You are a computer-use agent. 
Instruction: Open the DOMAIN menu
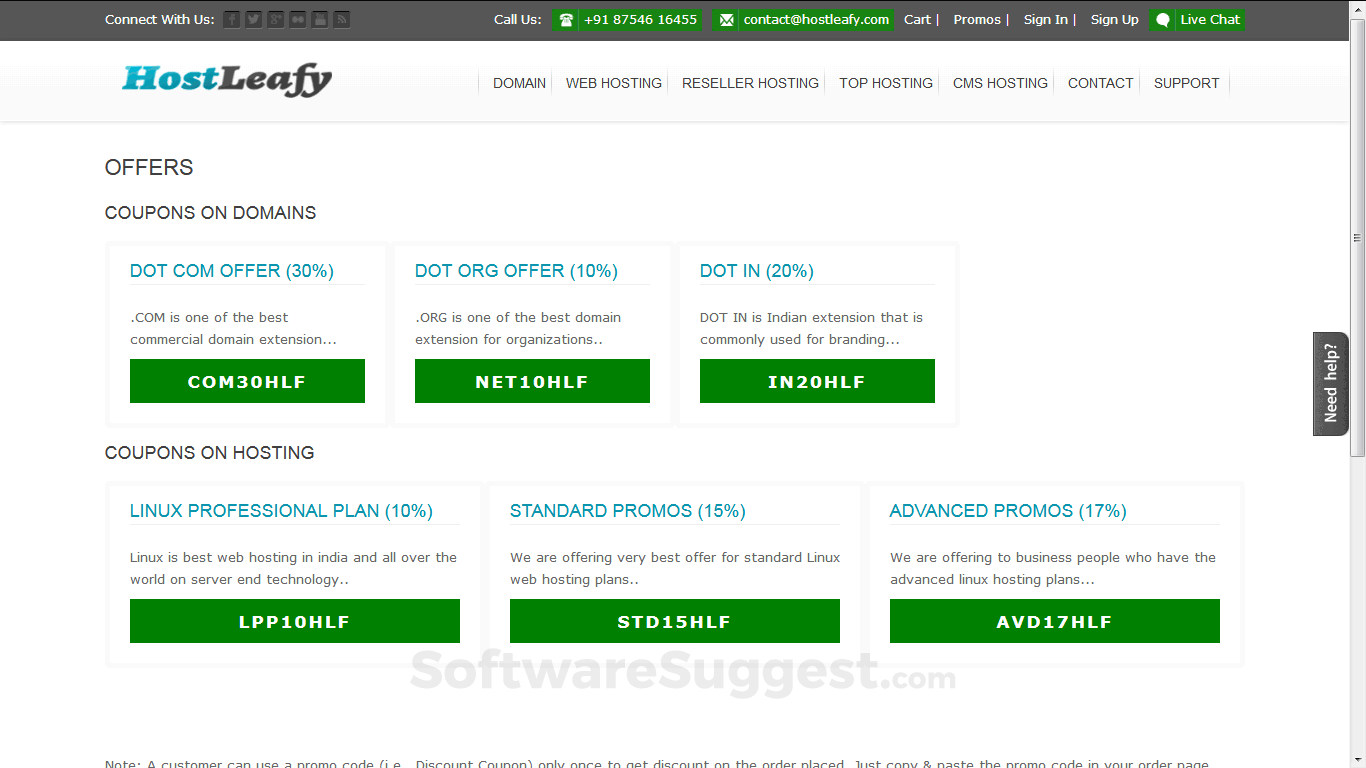click(519, 83)
